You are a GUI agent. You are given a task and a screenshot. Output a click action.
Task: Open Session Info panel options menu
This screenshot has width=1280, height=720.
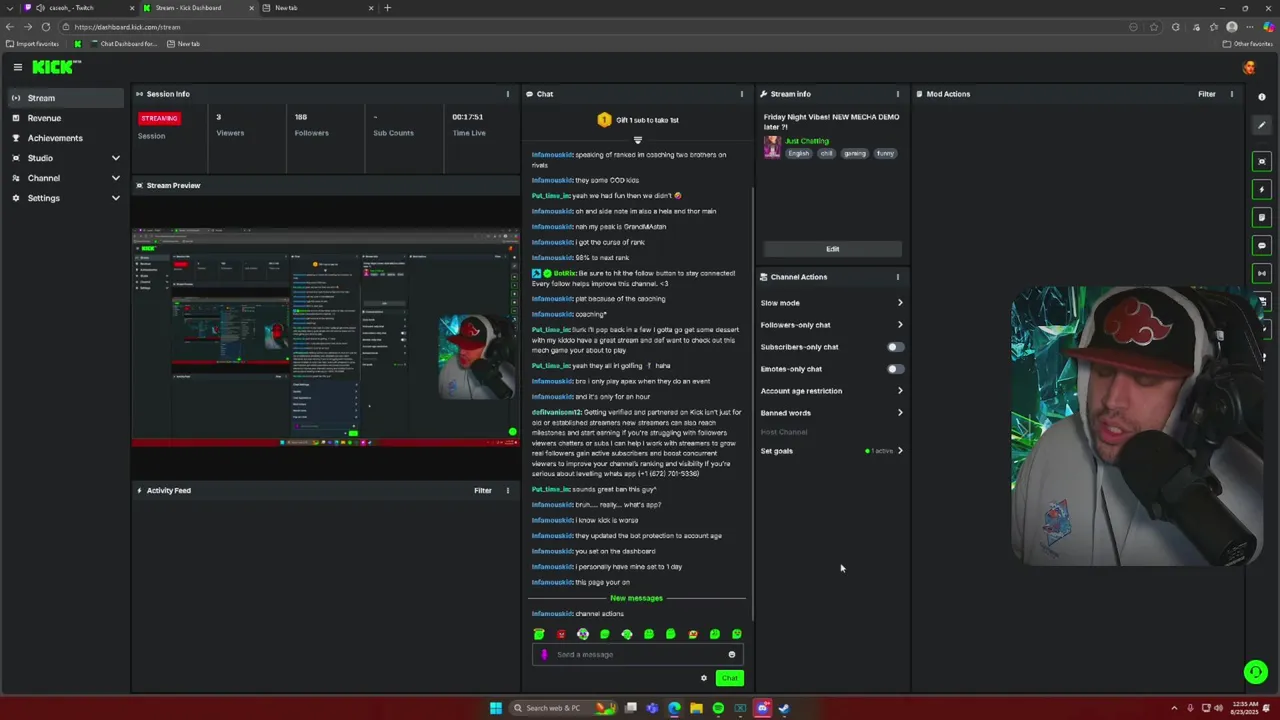click(507, 94)
